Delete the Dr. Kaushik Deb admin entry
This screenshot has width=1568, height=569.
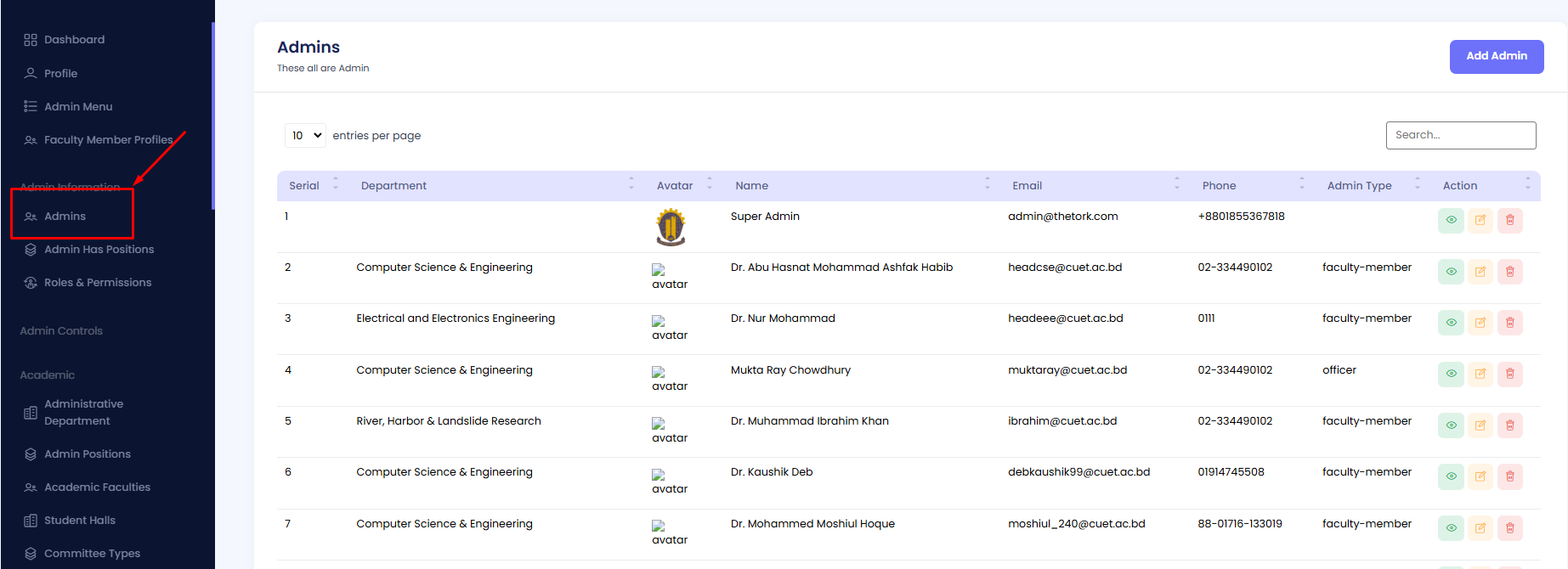click(1509, 476)
